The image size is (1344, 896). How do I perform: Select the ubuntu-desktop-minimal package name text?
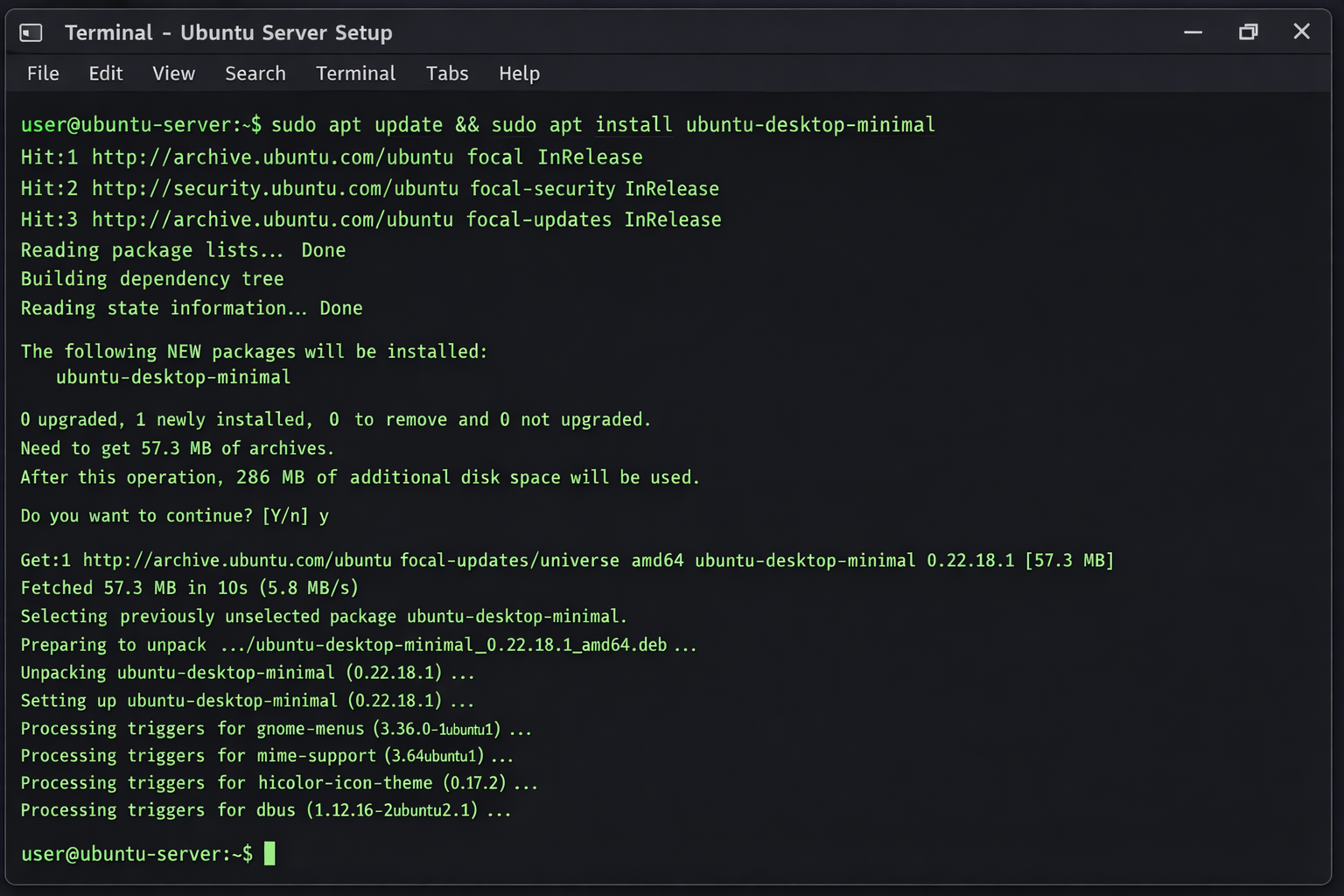(x=172, y=377)
